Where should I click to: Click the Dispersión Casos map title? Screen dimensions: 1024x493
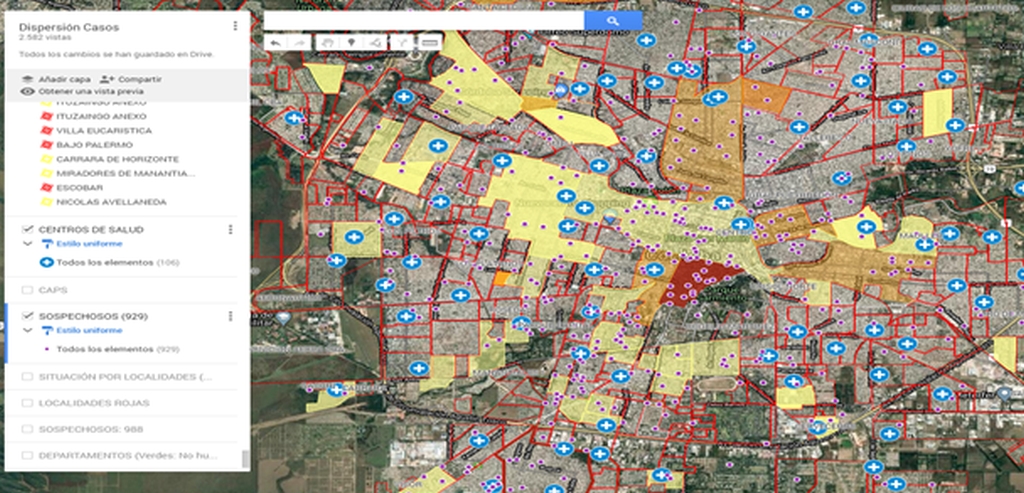tap(69, 27)
